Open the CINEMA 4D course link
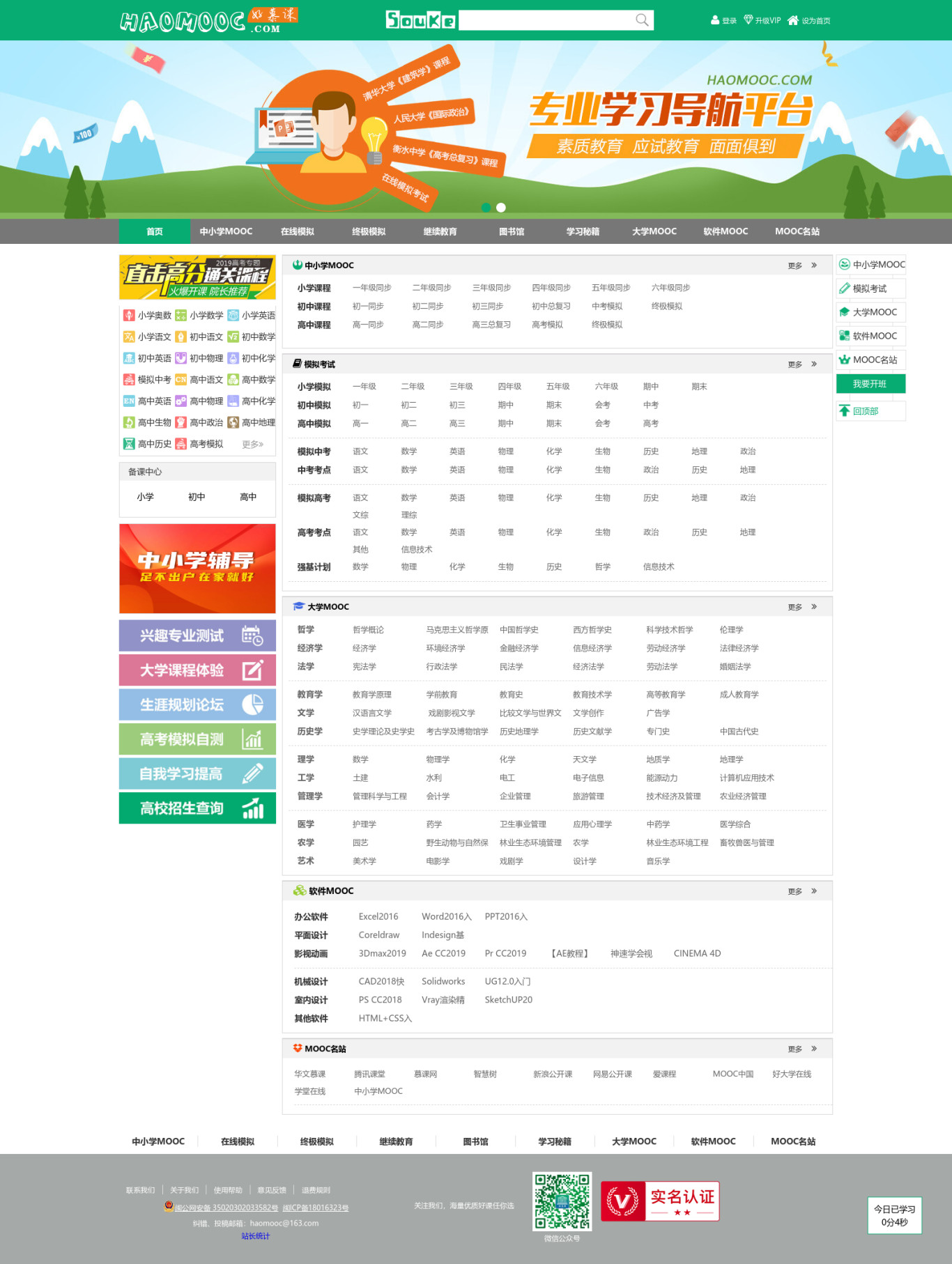 click(697, 954)
